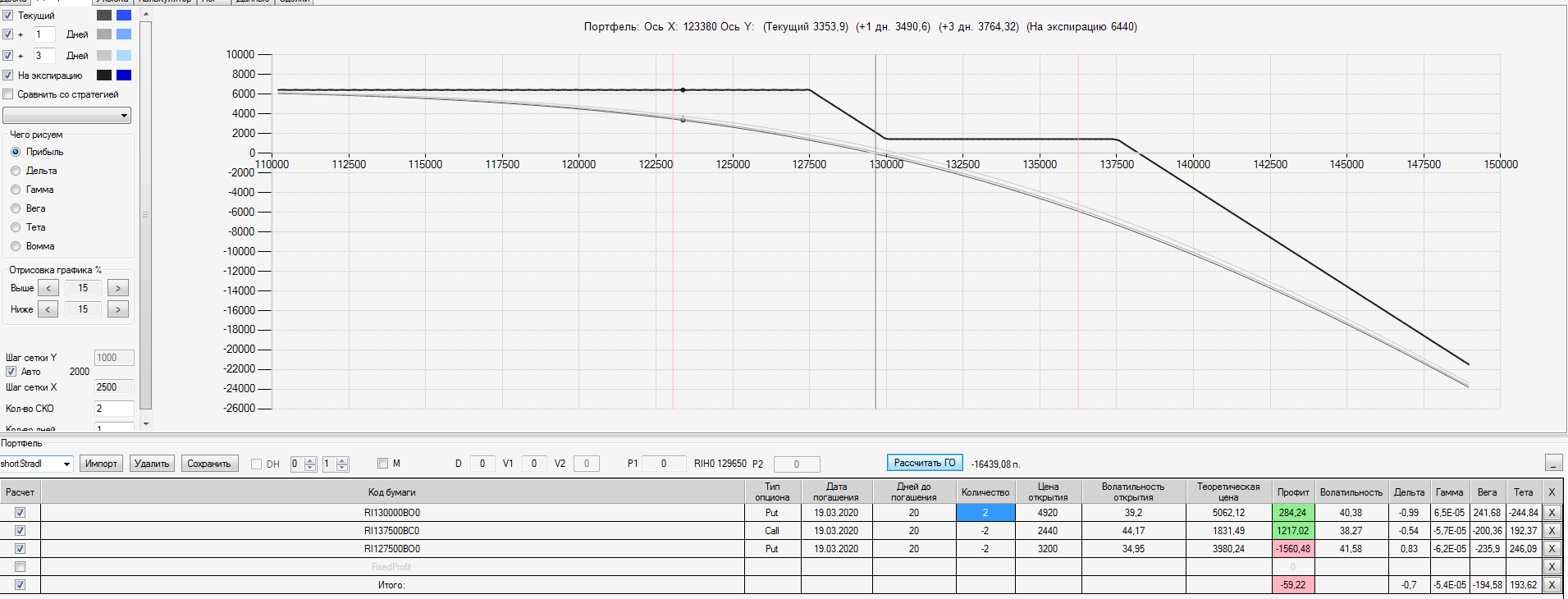Click the profit cell showing -1560,48
This screenshot has width=1568, height=599.
pyautogui.click(x=1293, y=549)
